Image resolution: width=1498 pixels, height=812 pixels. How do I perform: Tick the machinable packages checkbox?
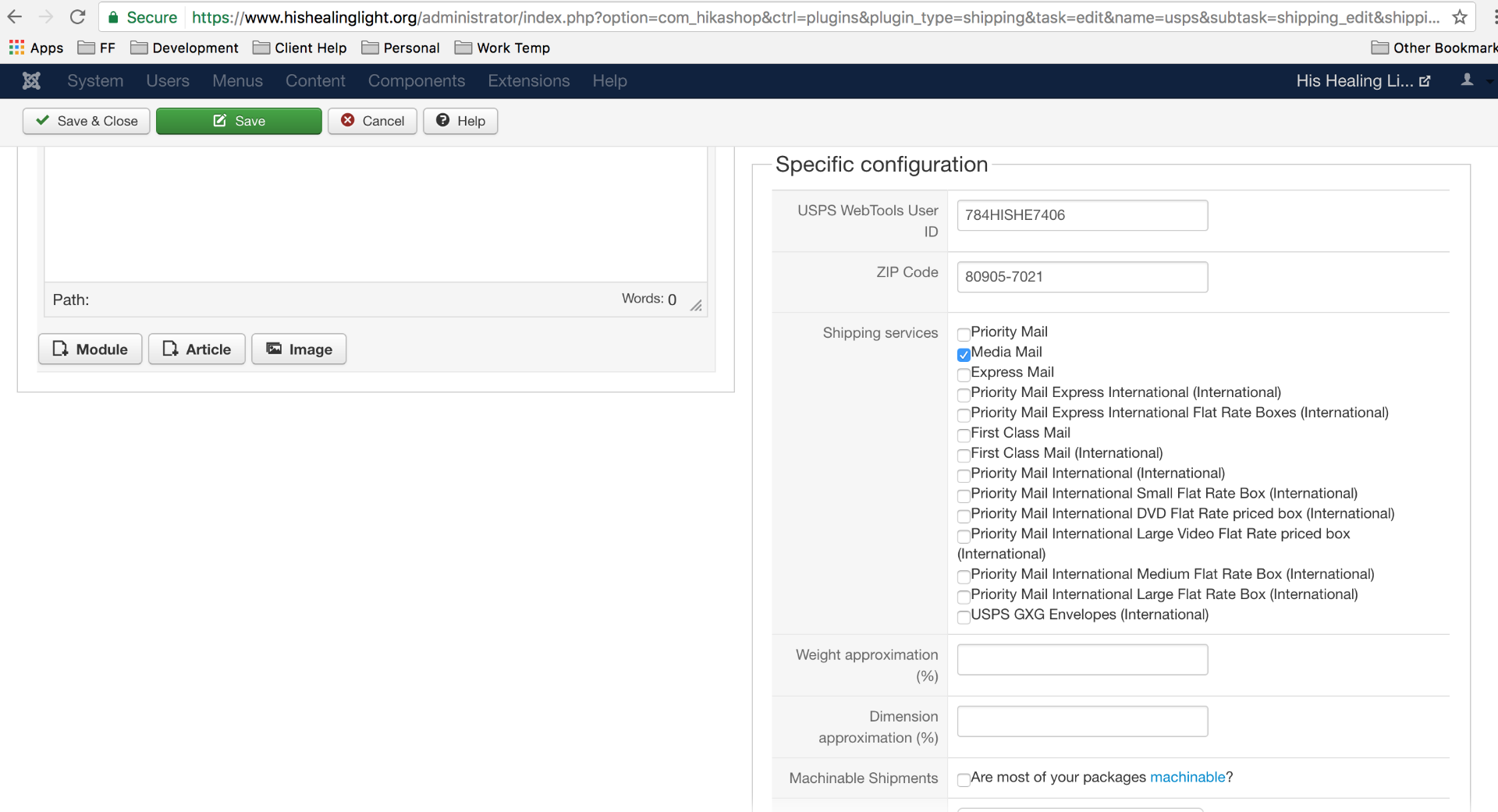coord(964,779)
